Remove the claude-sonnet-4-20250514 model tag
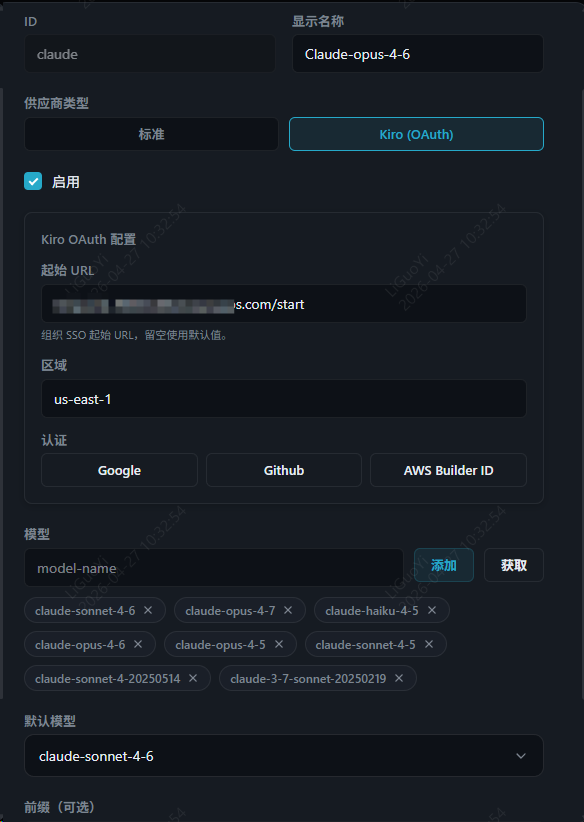The width and height of the screenshot is (584, 822). 193,678
